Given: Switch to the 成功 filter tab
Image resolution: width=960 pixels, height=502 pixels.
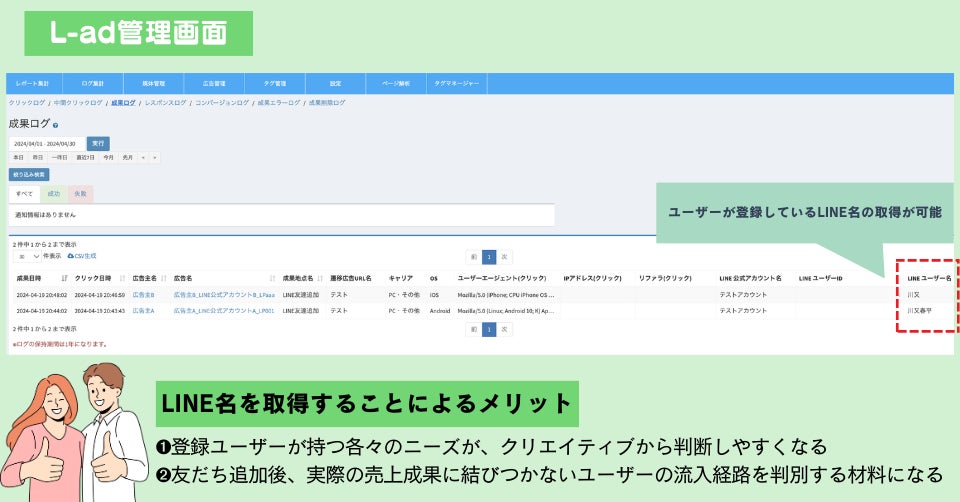Looking at the screenshot, I should 54,193.
